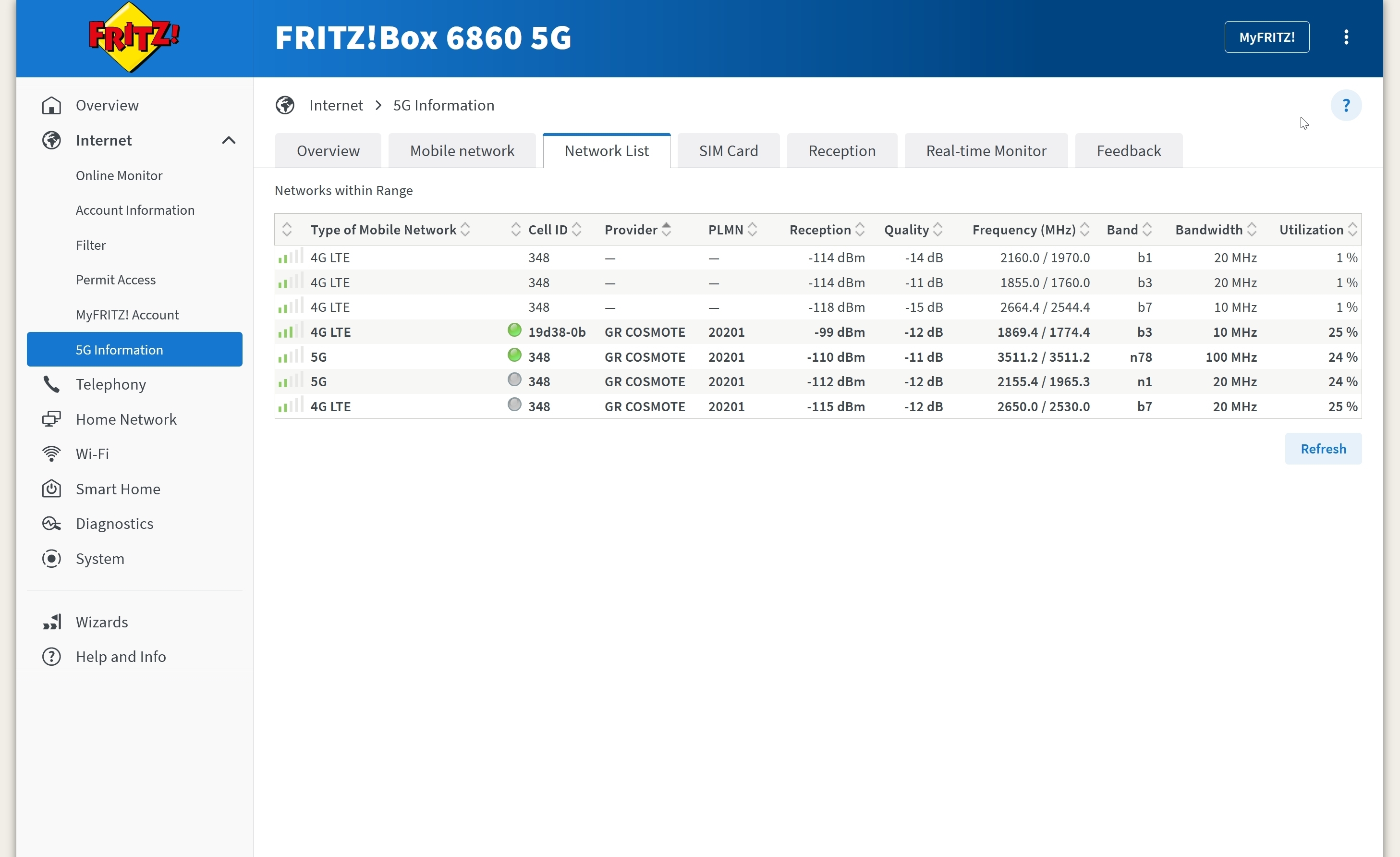1400x857 pixels.
Task: Click the MyFRITZ! button
Action: pyautogui.click(x=1266, y=37)
